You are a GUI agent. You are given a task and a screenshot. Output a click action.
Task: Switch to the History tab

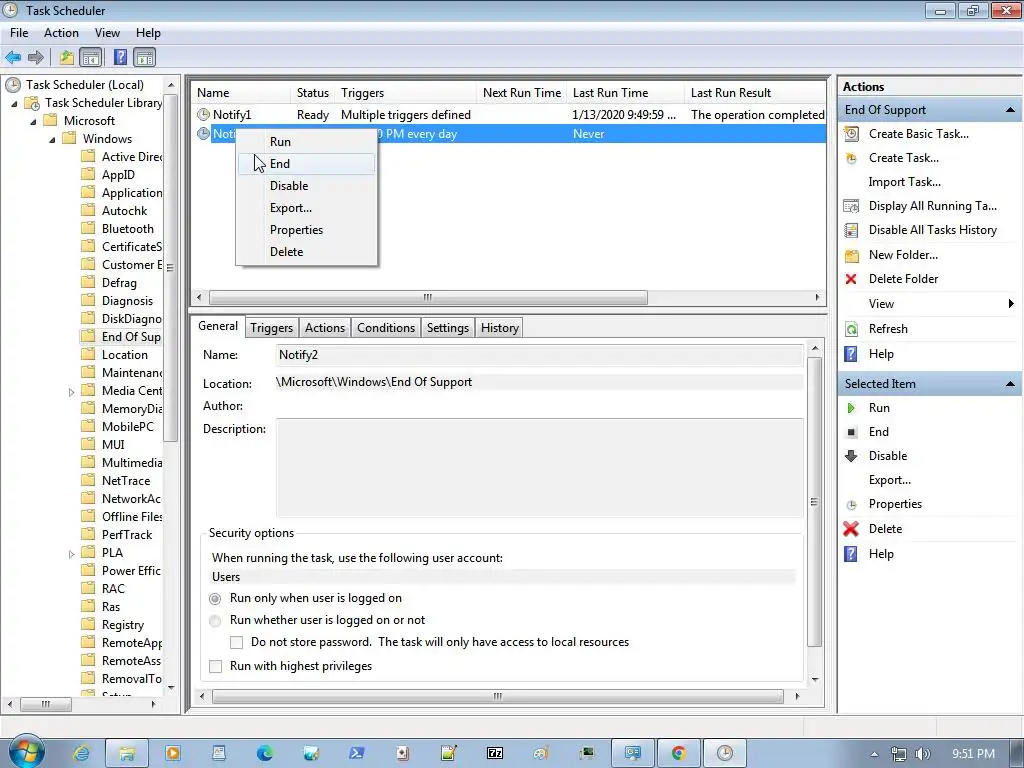click(500, 328)
